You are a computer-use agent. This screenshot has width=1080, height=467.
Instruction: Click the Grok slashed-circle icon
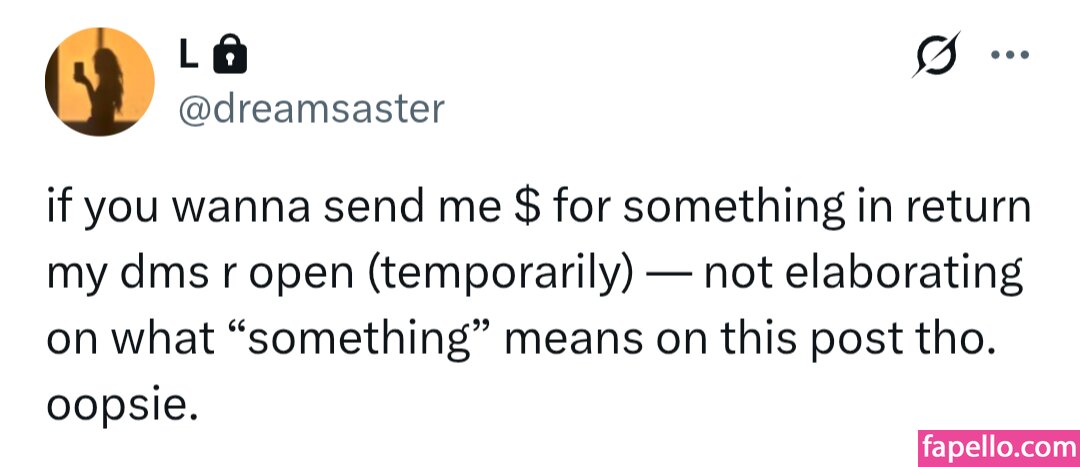[x=939, y=57]
